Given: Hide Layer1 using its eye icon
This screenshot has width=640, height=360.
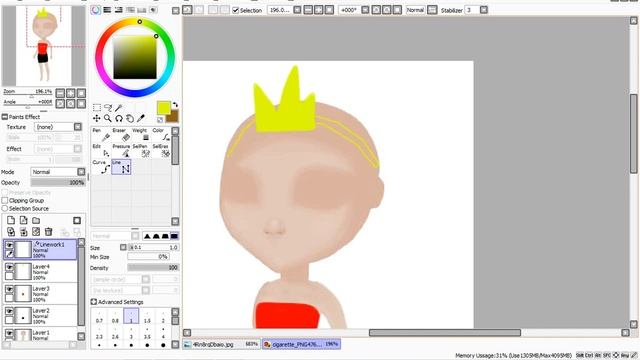Looking at the screenshot, I should pos(9,333).
